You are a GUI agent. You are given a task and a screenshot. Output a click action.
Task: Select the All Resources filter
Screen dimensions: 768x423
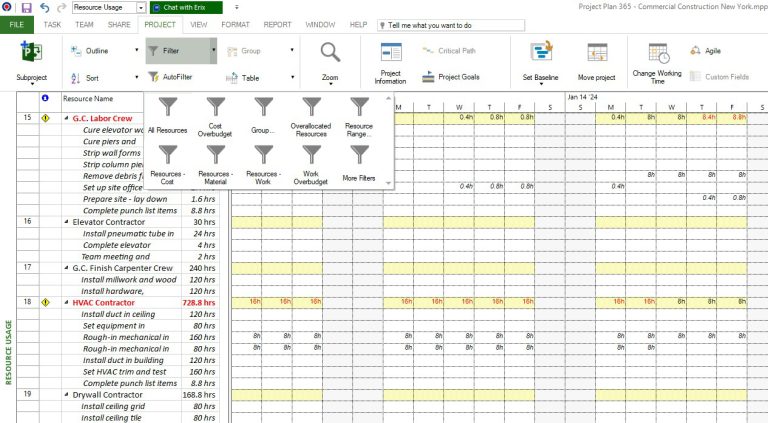(168, 115)
